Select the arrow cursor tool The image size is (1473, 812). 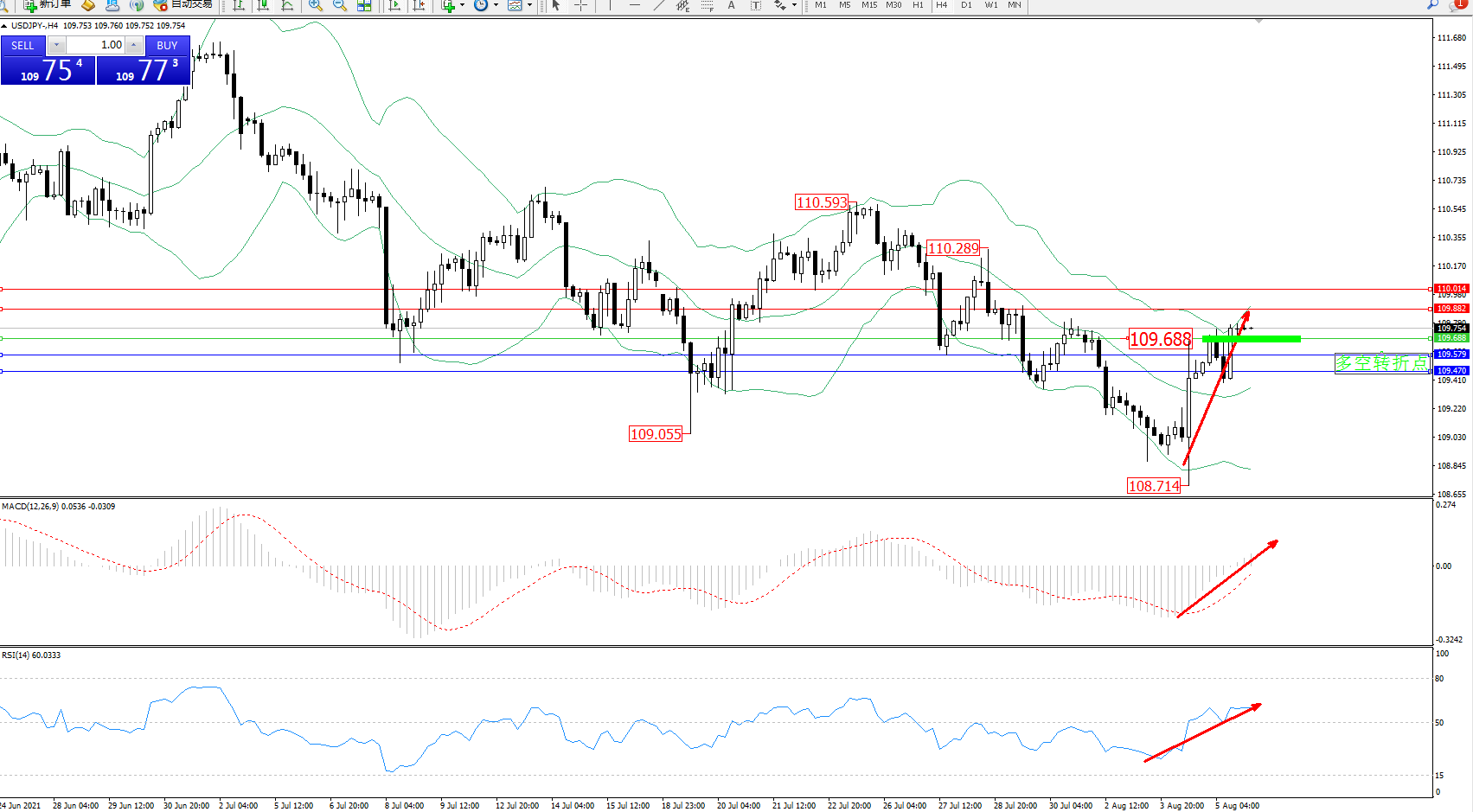[556, 5]
